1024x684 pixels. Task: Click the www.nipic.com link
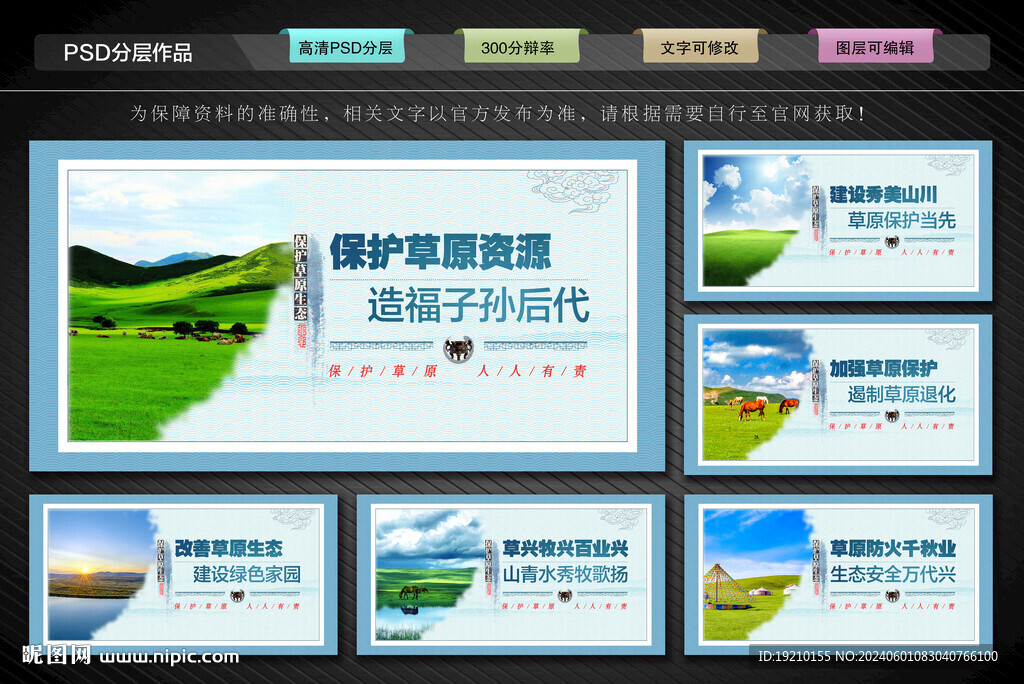tap(169, 656)
